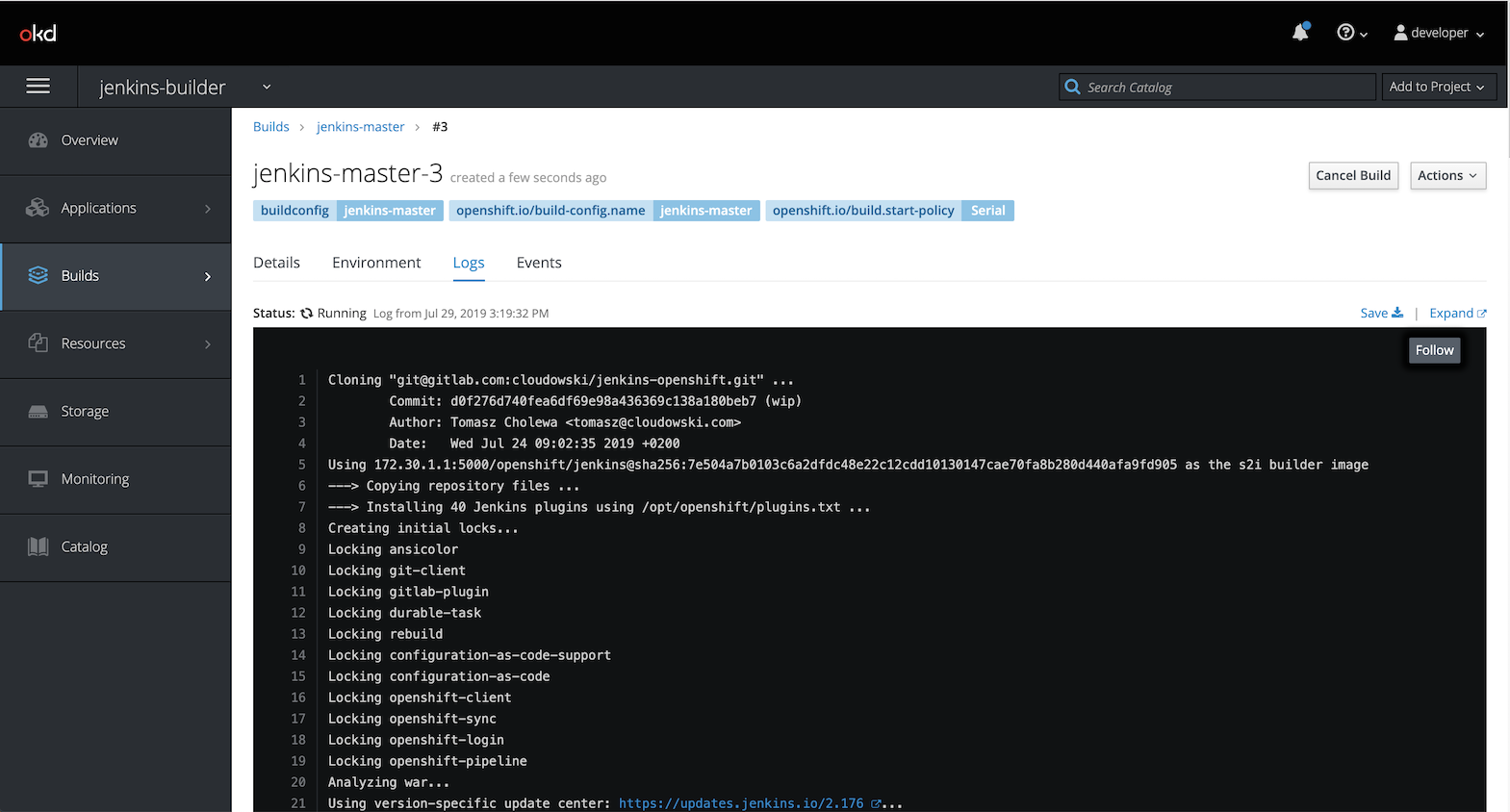Click the Cancel Build button
The height and width of the screenshot is (812, 1510).
1353,175
